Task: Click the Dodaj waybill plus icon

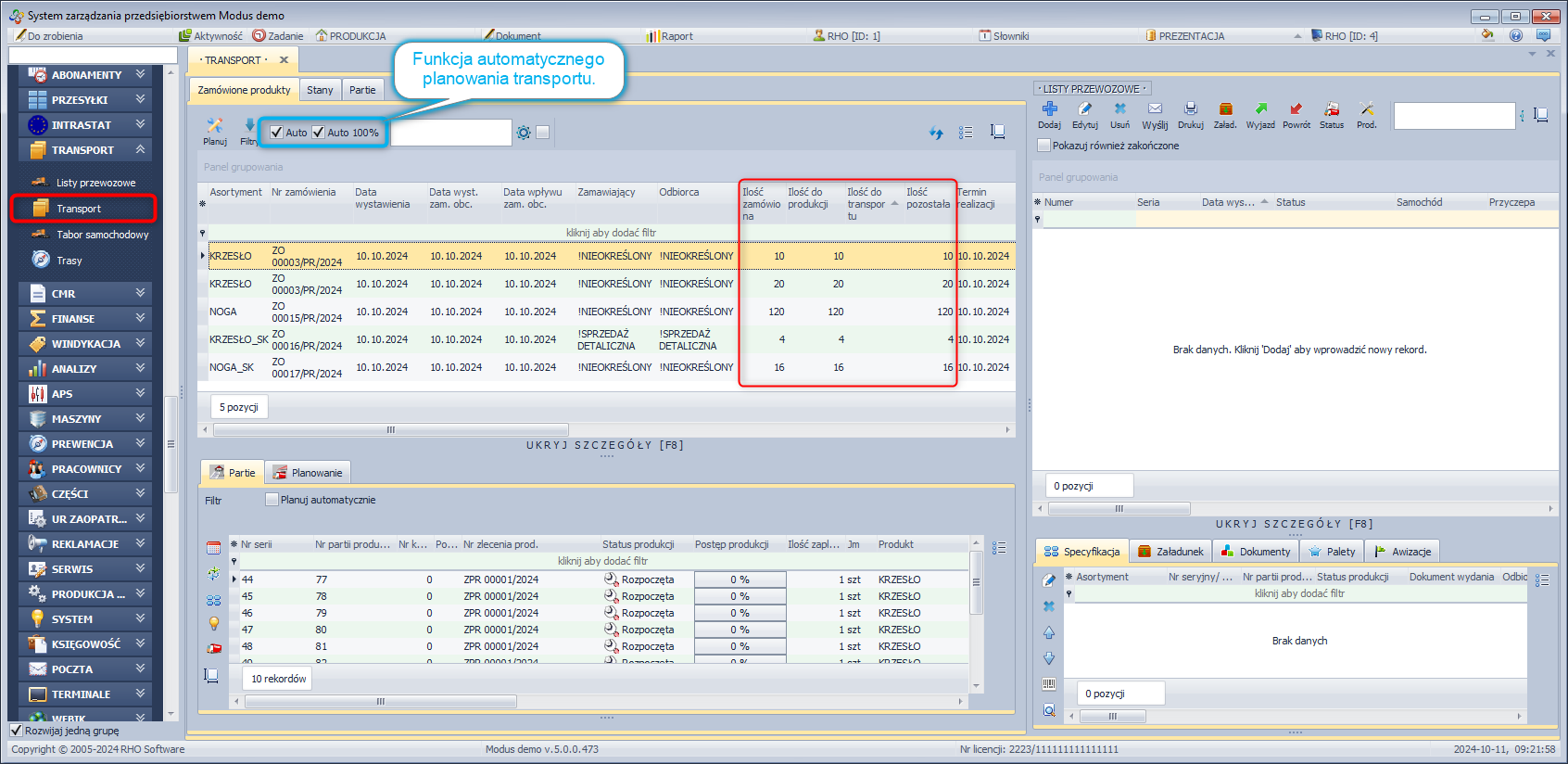Action: pyautogui.click(x=1049, y=109)
